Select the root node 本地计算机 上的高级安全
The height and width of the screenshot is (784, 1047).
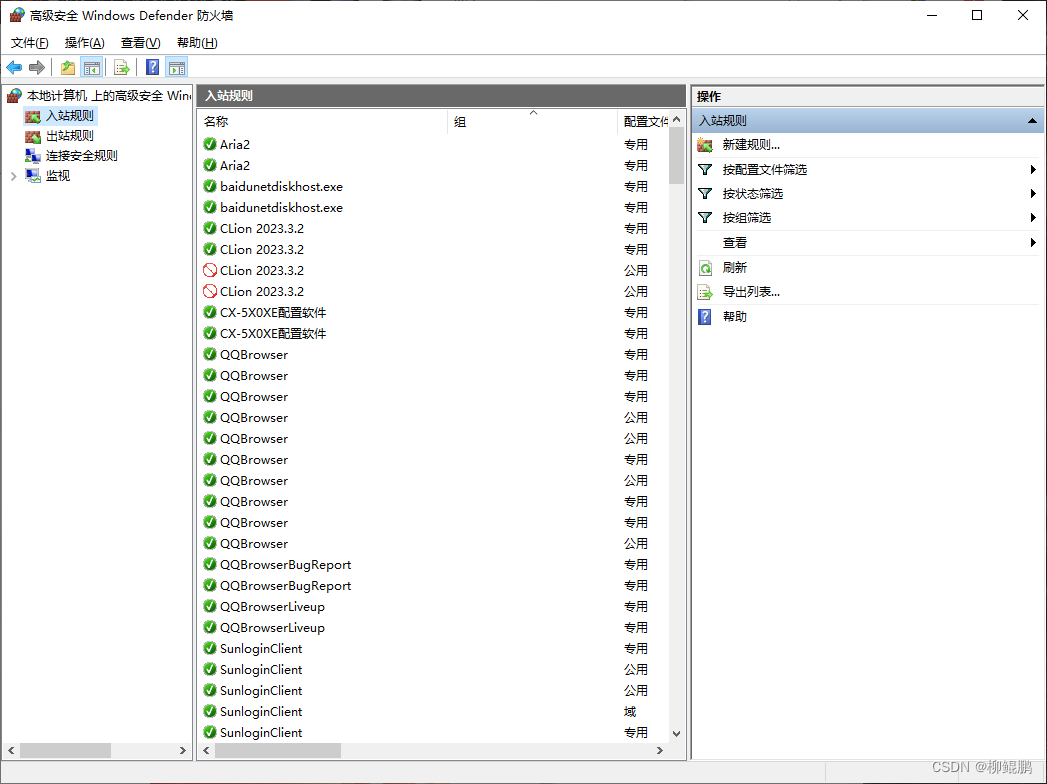108,96
